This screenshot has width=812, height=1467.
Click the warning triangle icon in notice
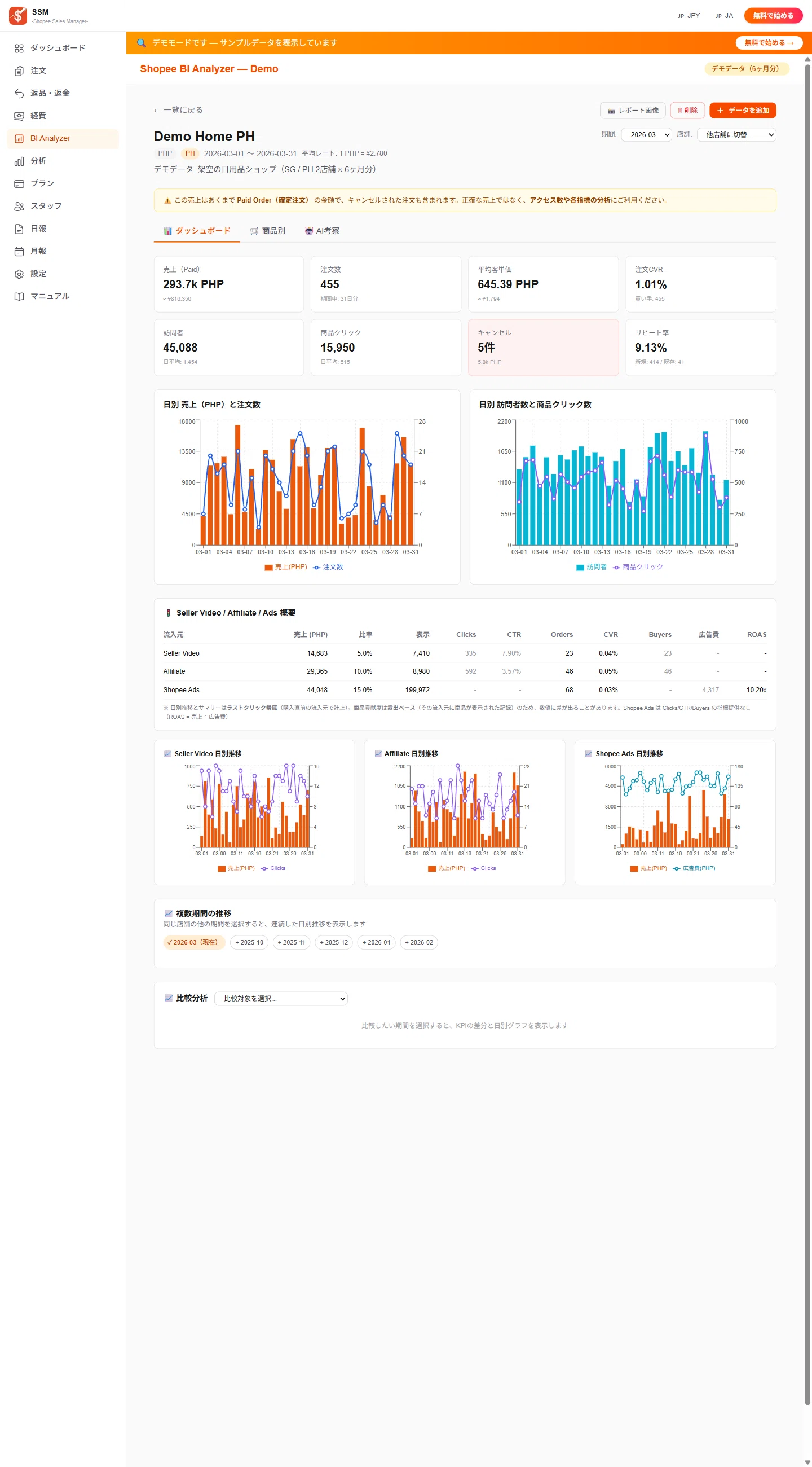coord(167,200)
